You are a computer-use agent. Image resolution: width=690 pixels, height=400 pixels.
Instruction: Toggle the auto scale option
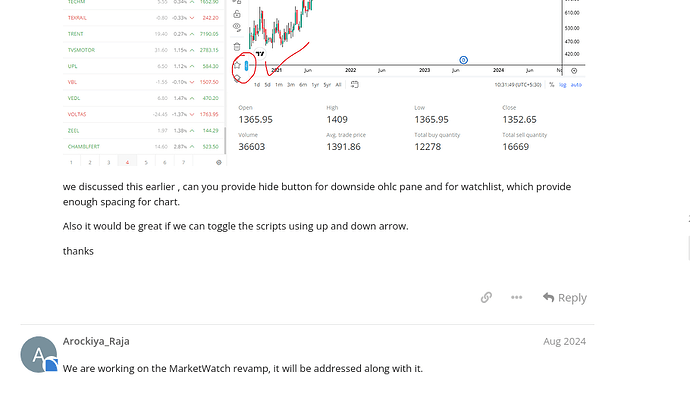pyautogui.click(x=576, y=85)
